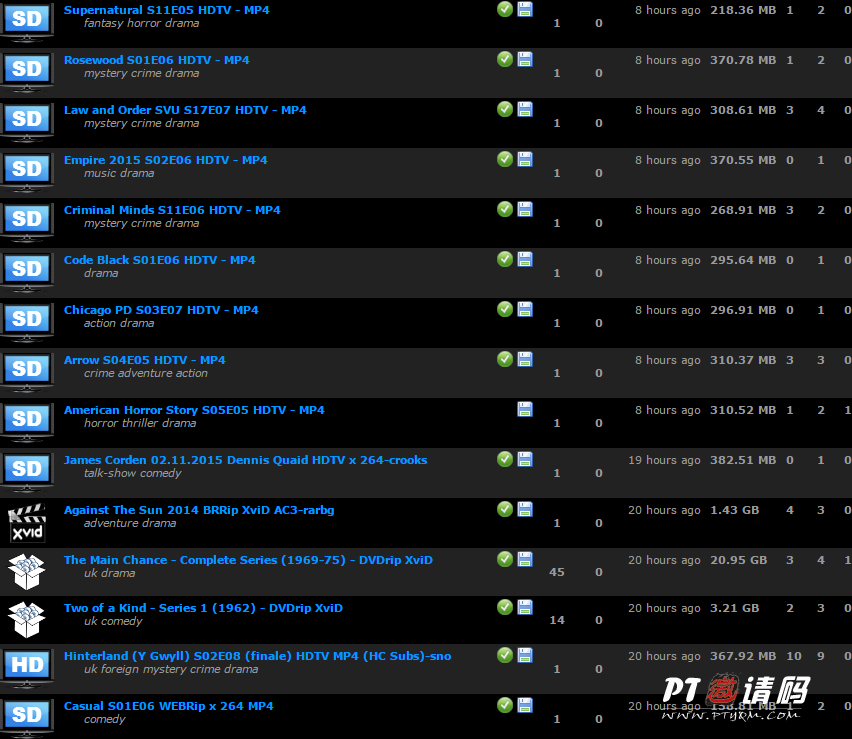Open the Code Black S01E06 torrent page
Screen dimensions: 852x739
pos(159,260)
